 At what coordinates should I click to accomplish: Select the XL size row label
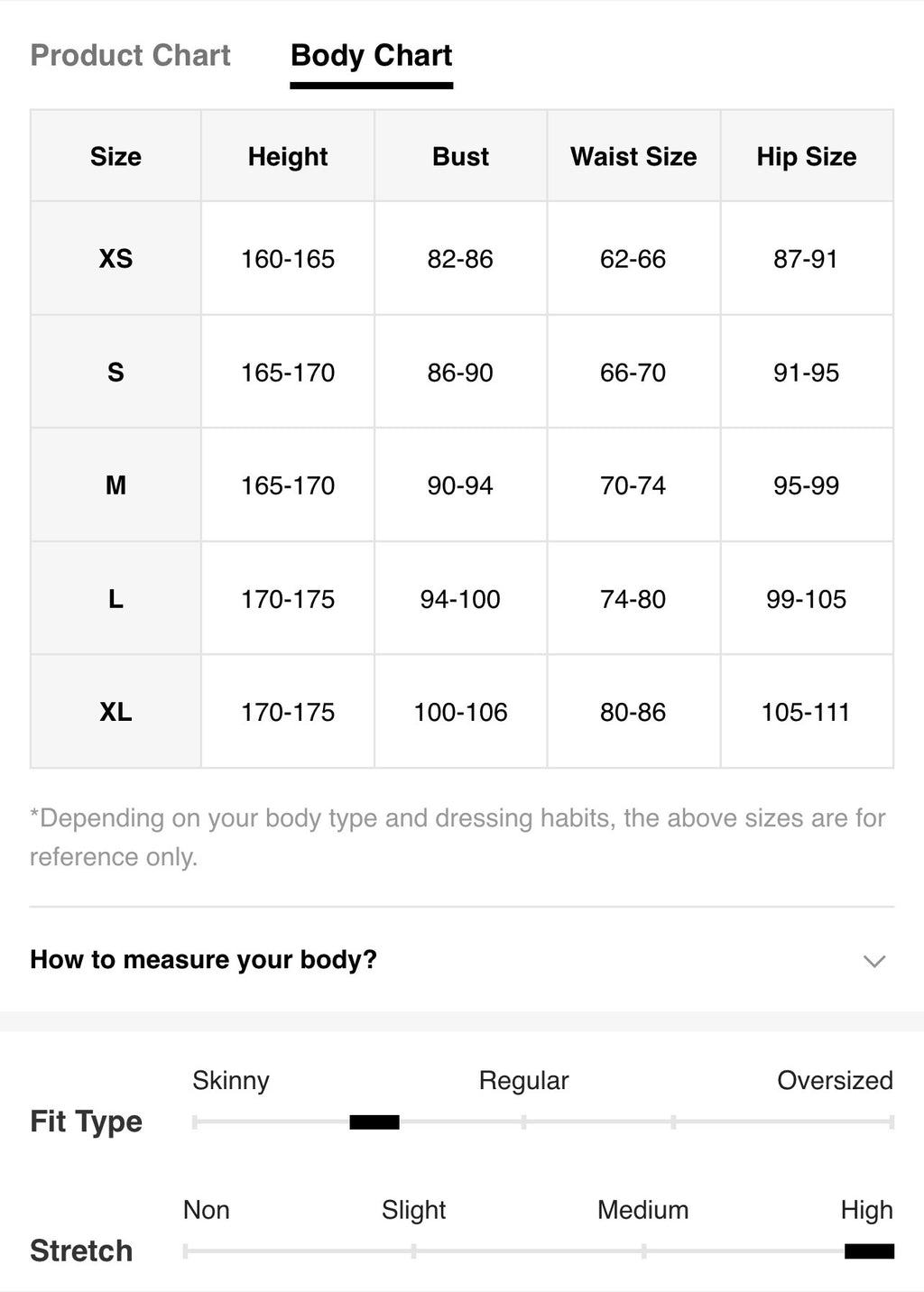pos(115,712)
